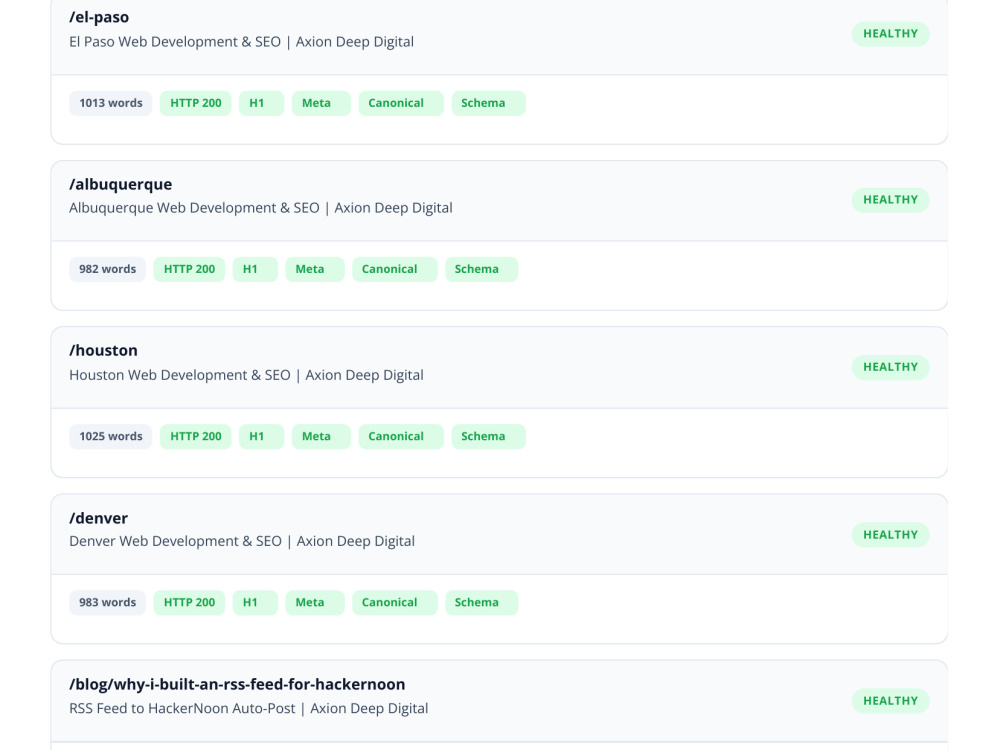Click HTTP 200 tag in /denver card
This screenshot has height=750, width=1000.
[x=189, y=603]
